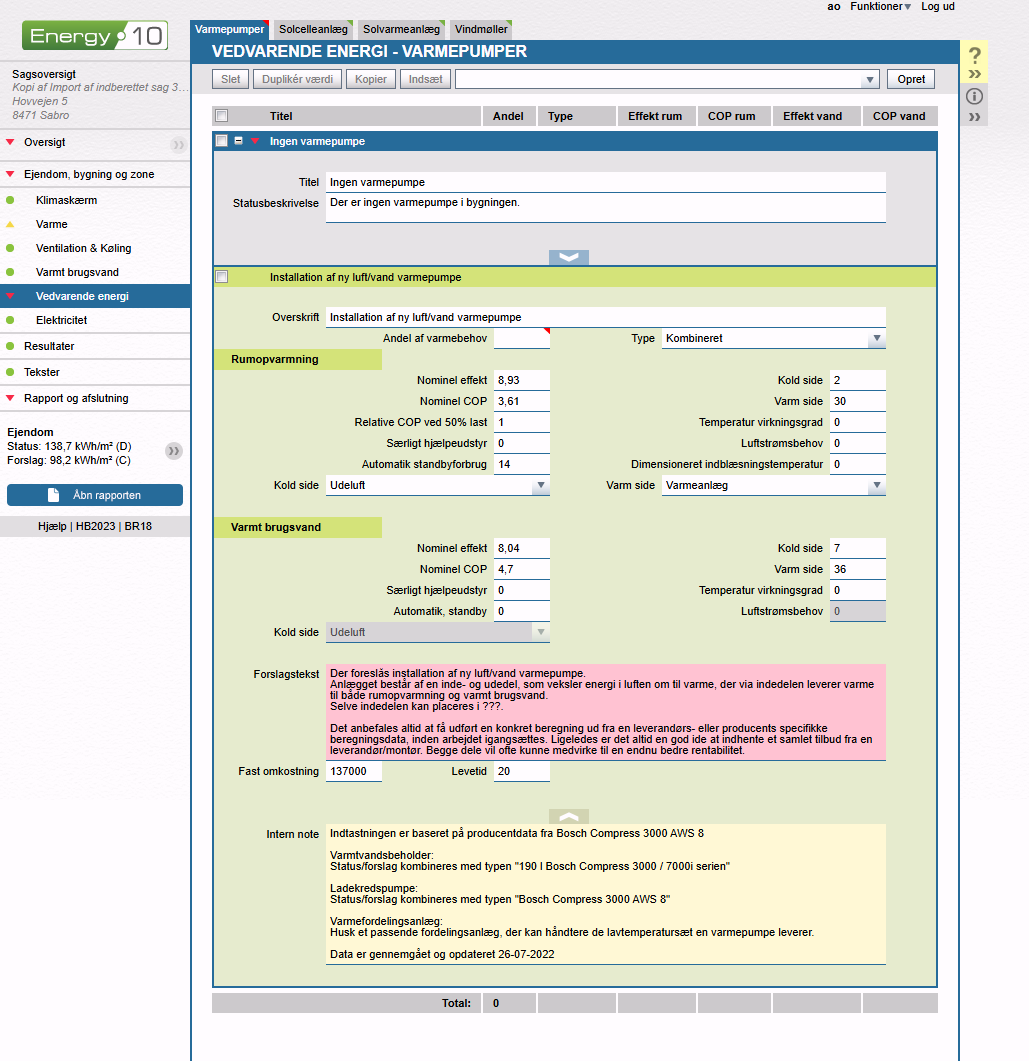Click the round arrow icon beside Ejendom status
1029x1061 pixels.
tap(174, 451)
